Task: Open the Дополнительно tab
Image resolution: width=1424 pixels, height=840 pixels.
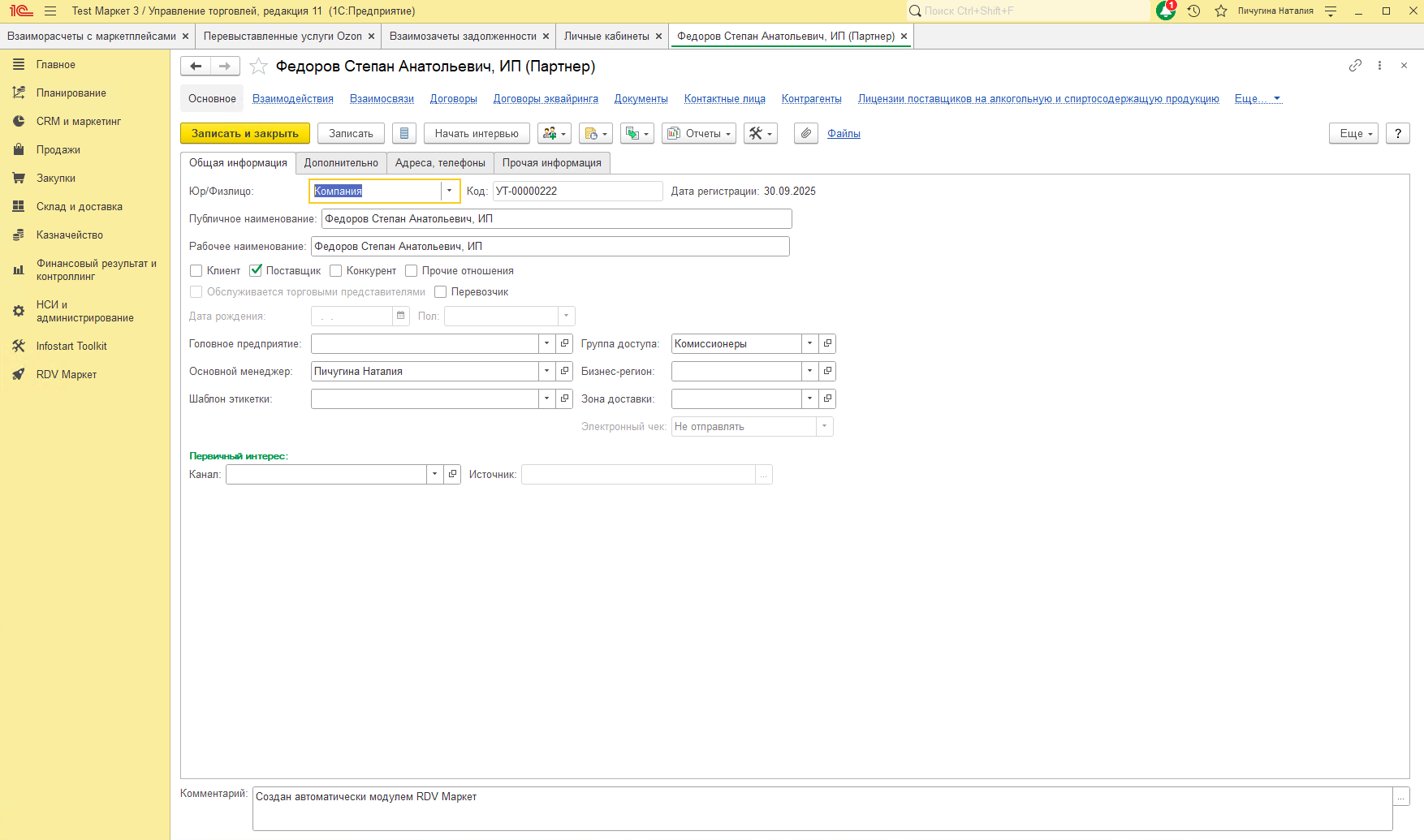Action: tap(341, 163)
